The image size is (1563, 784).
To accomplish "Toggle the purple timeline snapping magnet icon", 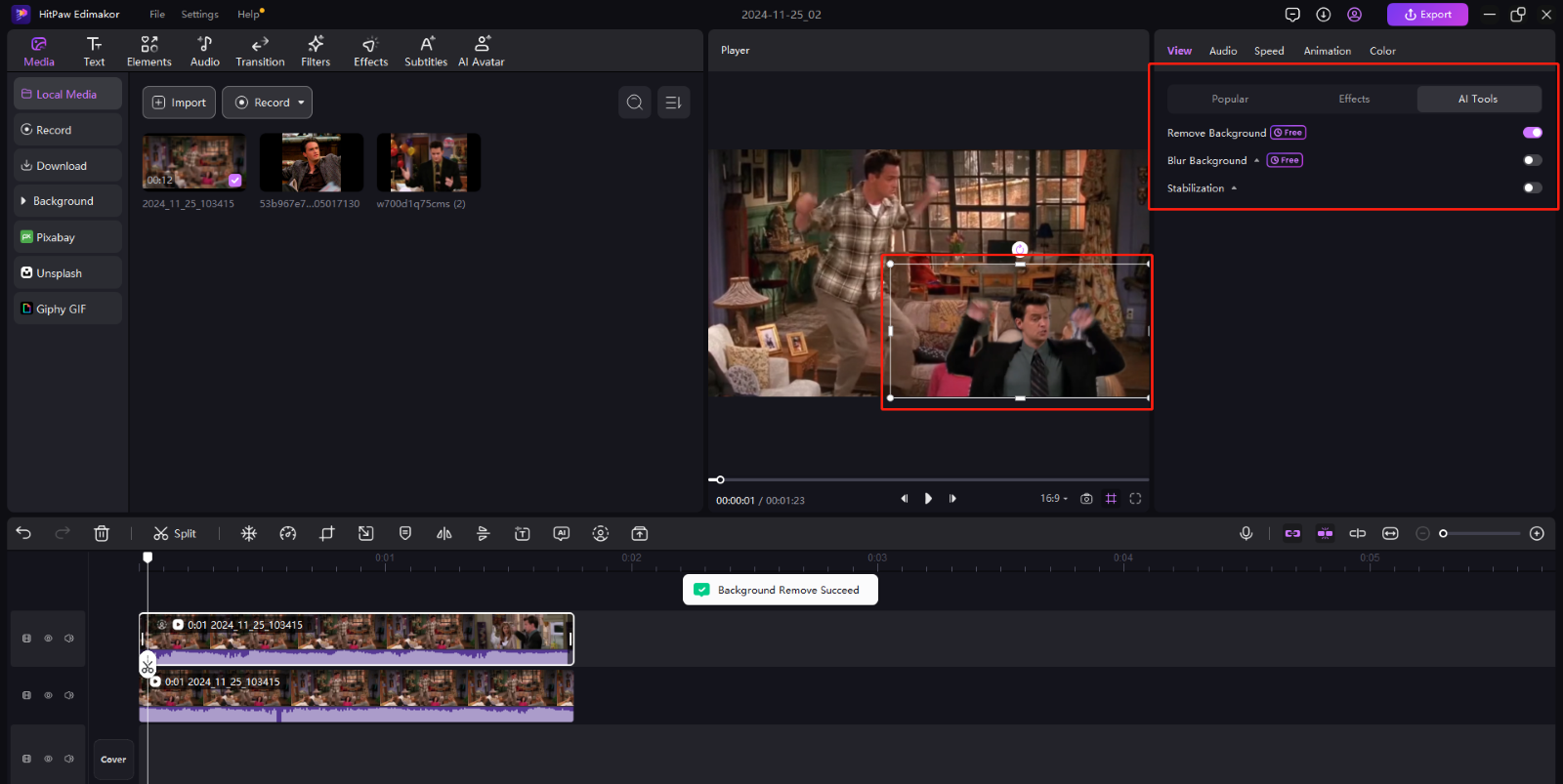I will pos(1325,533).
